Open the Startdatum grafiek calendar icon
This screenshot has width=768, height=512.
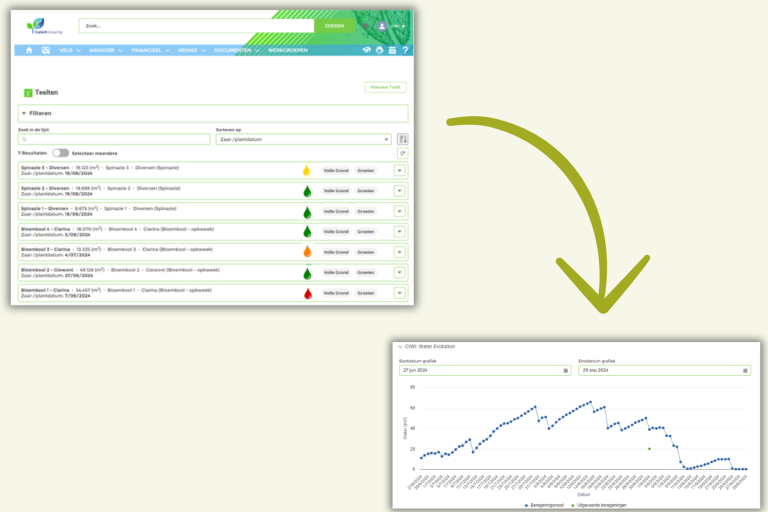565,370
